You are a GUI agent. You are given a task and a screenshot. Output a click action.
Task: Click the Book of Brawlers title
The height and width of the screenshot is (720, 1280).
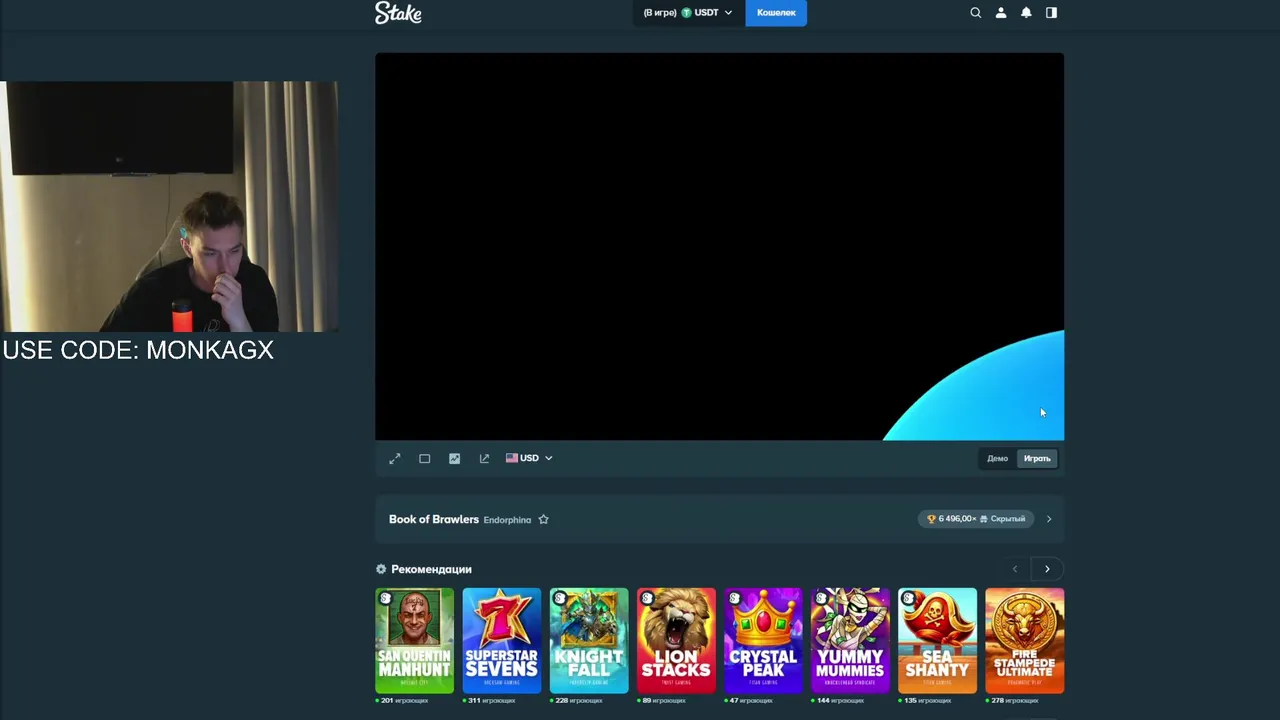434,519
